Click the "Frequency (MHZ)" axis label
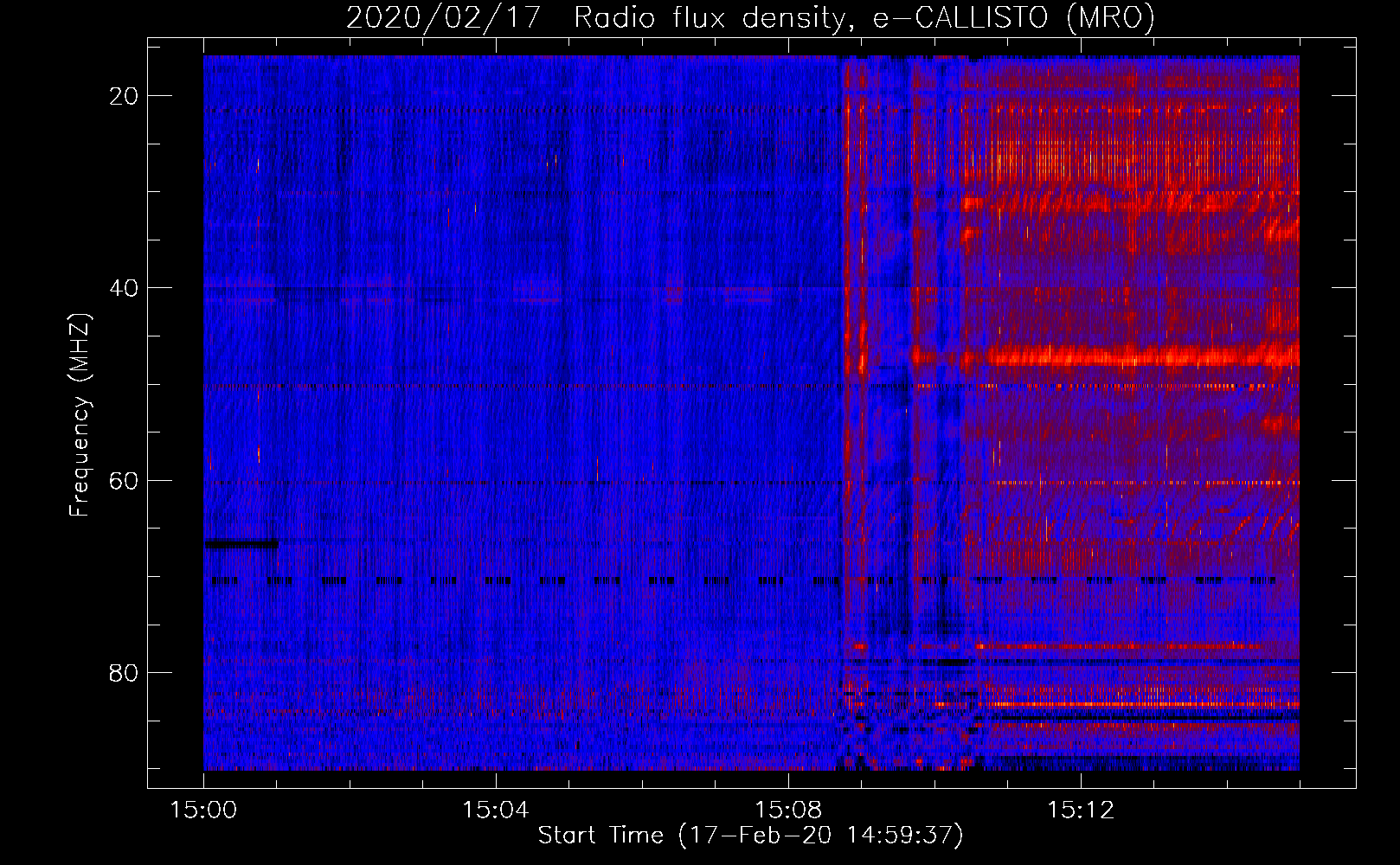Image resolution: width=1400 pixels, height=865 pixels. pos(79,415)
